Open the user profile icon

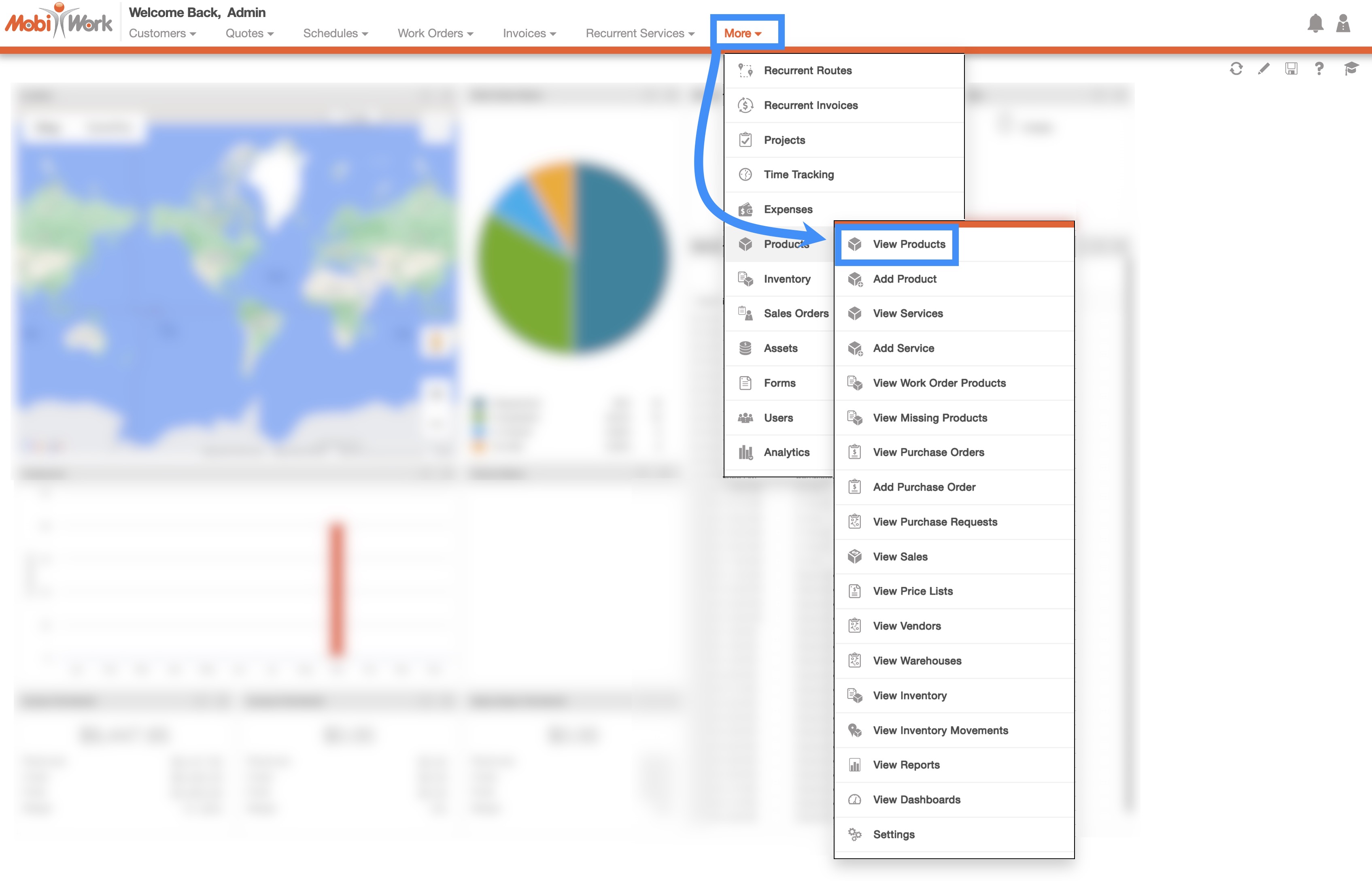(x=1343, y=23)
